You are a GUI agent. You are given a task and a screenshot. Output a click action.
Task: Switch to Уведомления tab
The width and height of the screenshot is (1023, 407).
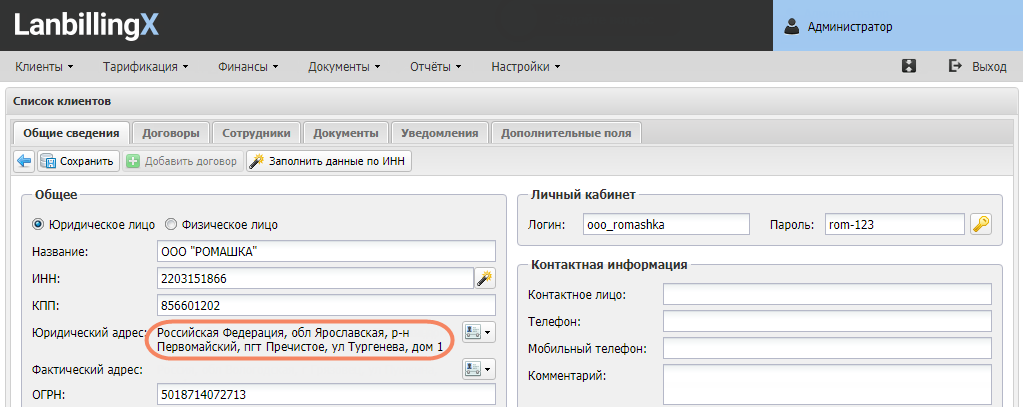pyautogui.click(x=440, y=133)
